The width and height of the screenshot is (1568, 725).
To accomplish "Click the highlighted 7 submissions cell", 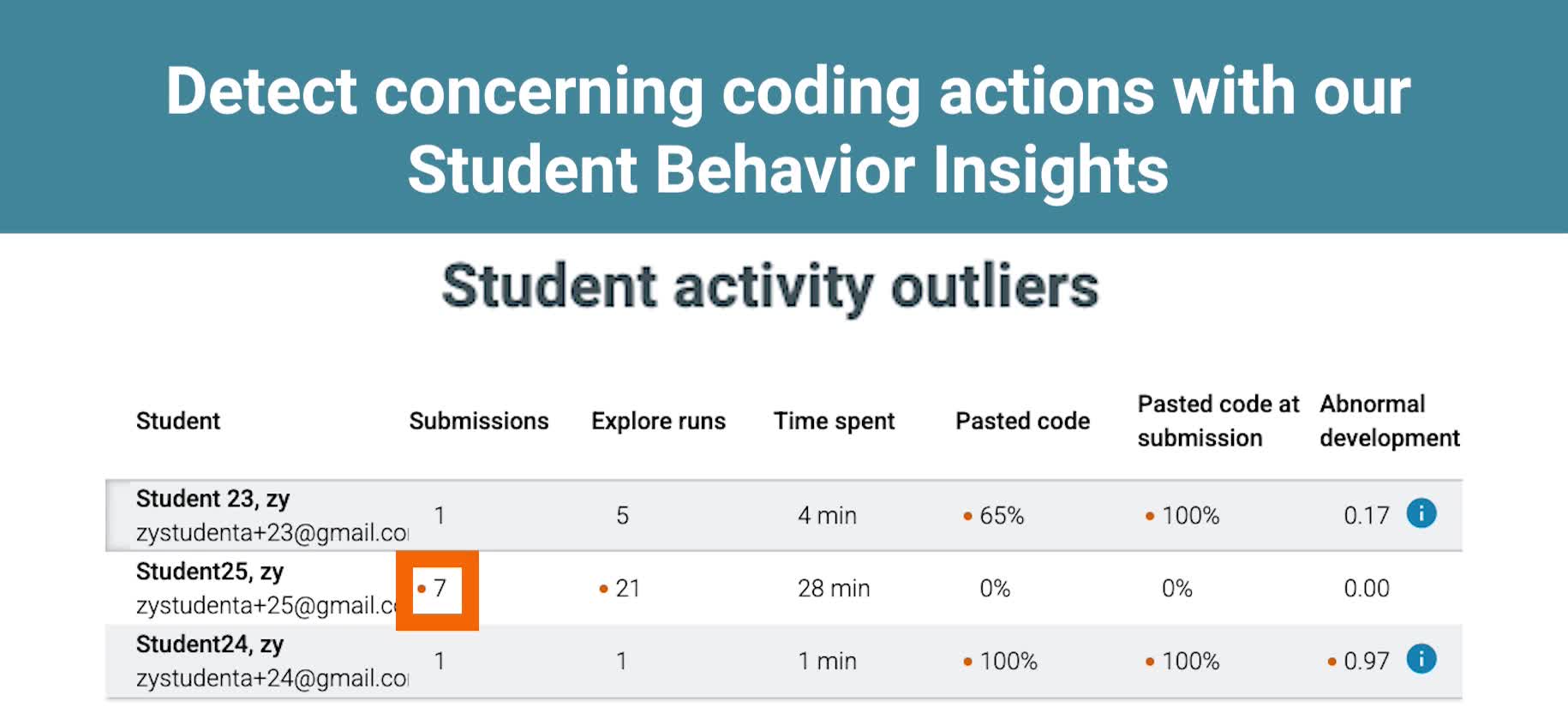I will [437, 590].
